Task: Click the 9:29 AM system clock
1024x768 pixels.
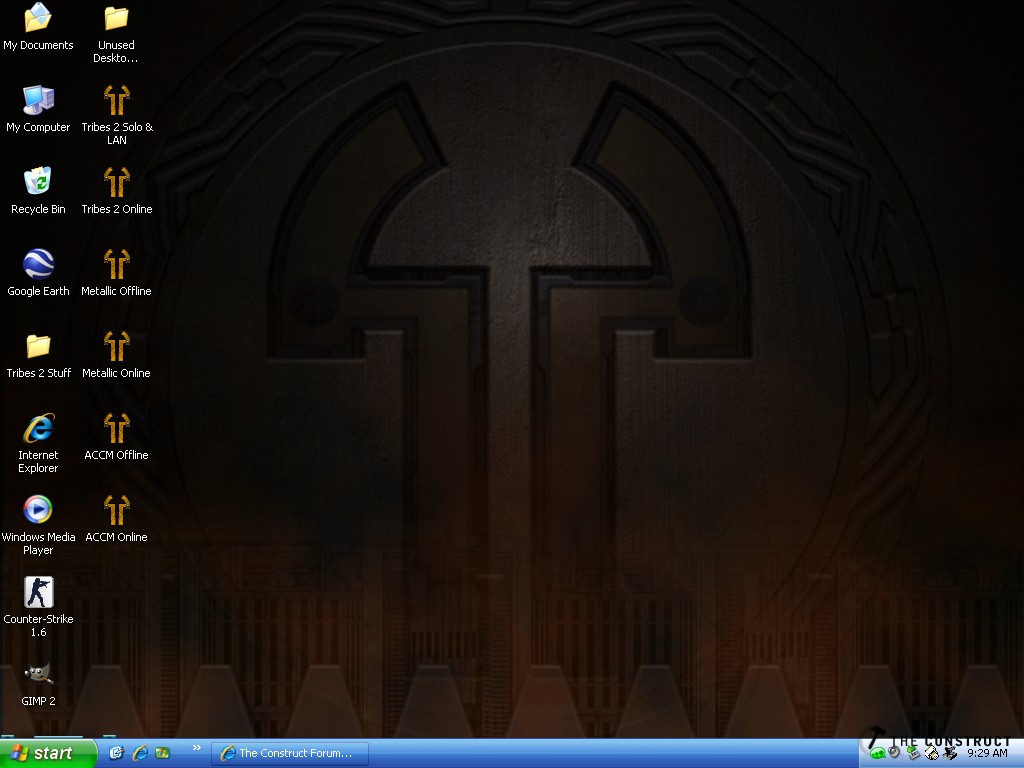Action: pos(987,754)
